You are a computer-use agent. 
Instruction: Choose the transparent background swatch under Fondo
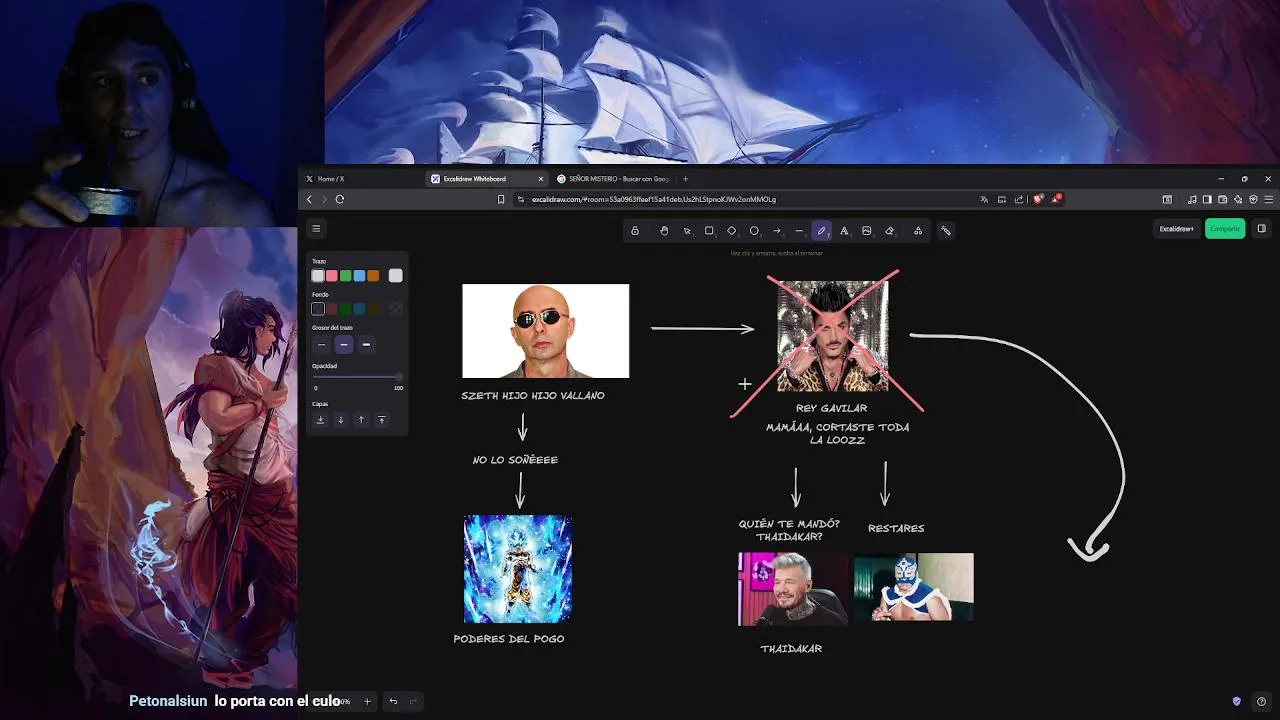[x=318, y=309]
